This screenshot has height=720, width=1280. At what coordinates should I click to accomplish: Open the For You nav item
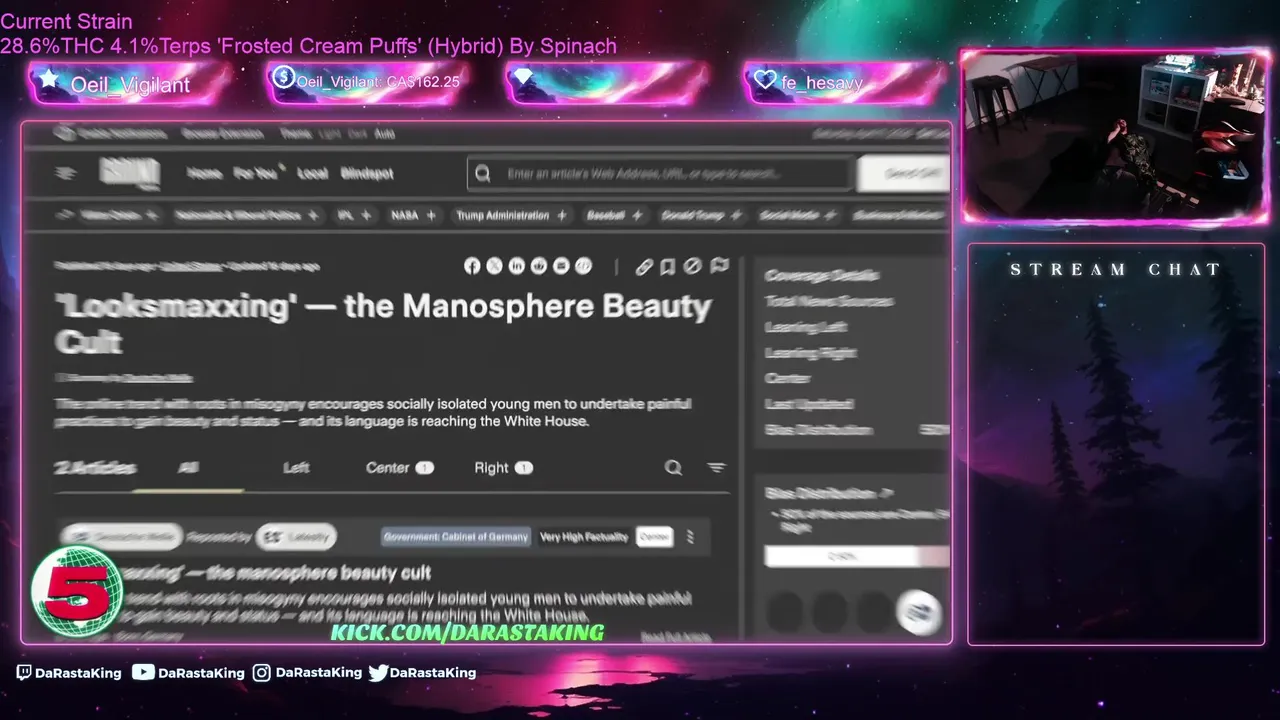click(x=255, y=173)
